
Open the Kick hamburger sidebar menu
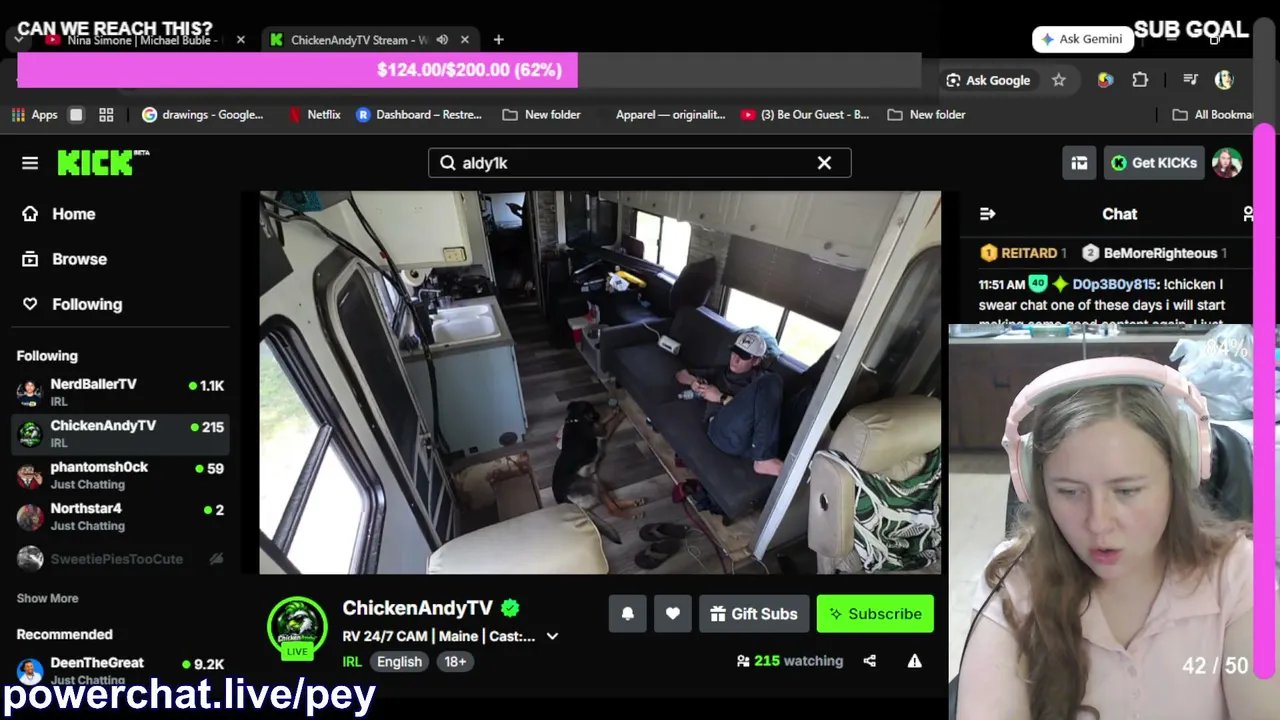[x=30, y=163]
